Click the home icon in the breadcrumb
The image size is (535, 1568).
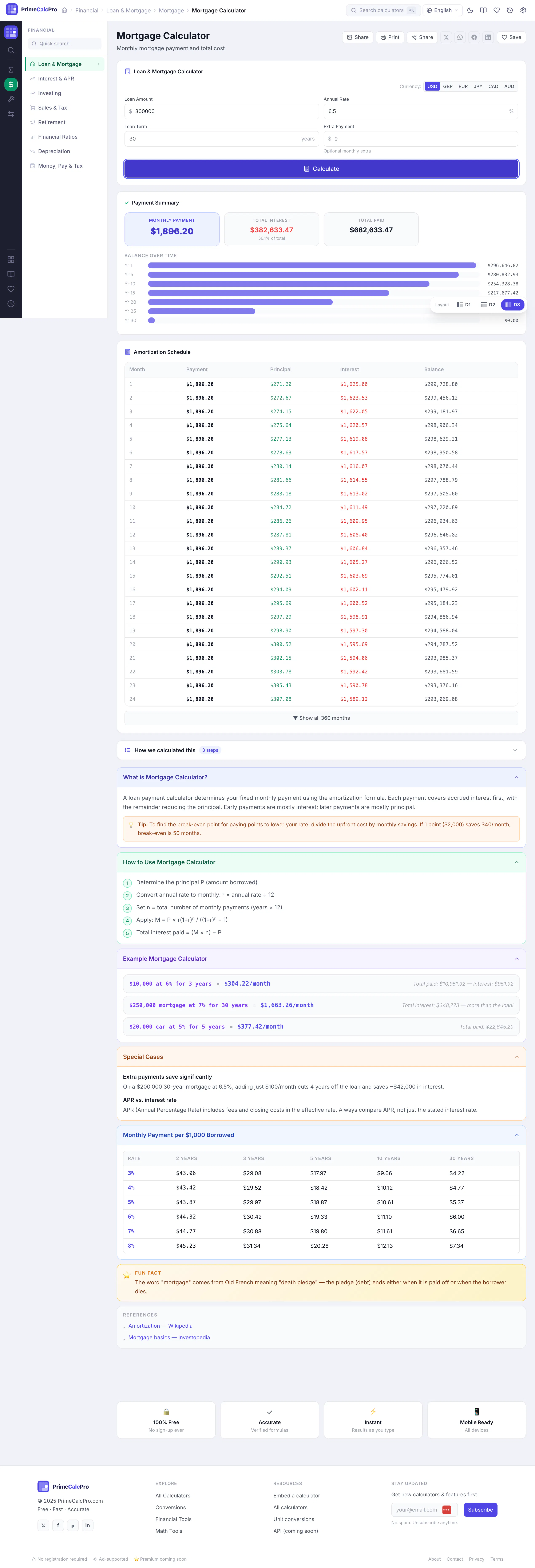coord(64,10)
